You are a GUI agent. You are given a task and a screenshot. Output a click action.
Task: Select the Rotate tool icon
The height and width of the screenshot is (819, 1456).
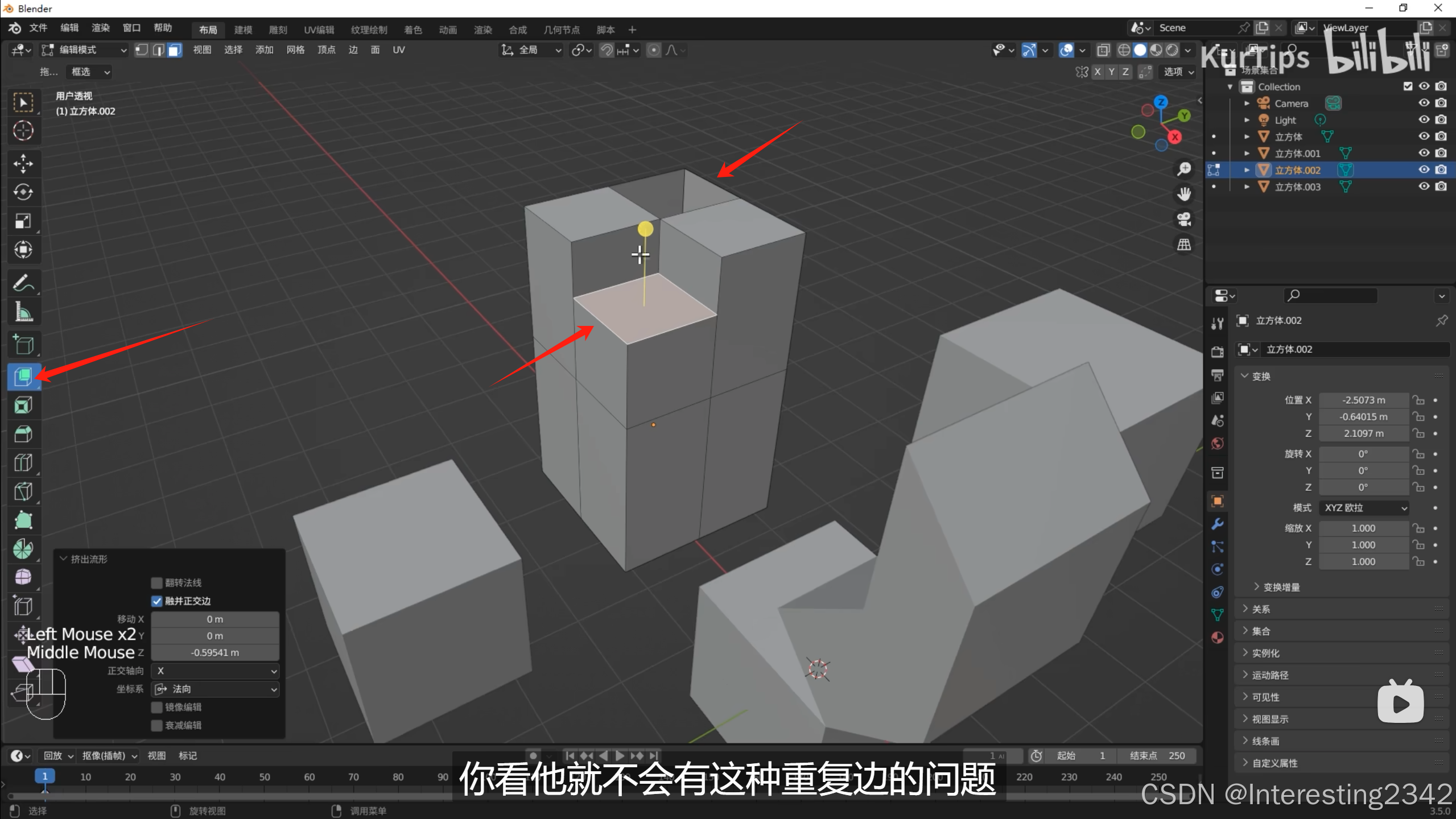[x=23, y=192]
